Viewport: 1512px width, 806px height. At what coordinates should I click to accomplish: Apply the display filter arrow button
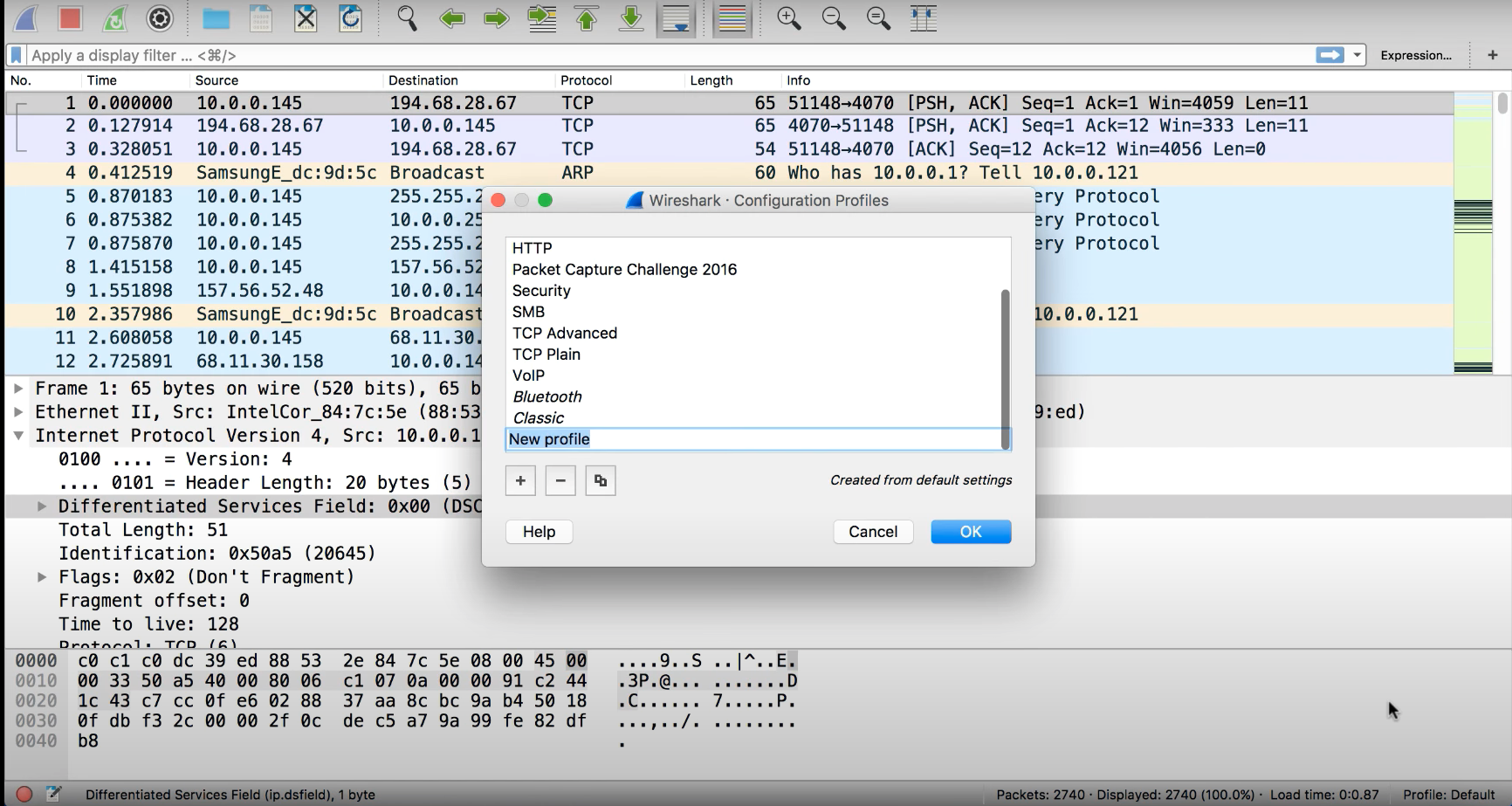1330,55
